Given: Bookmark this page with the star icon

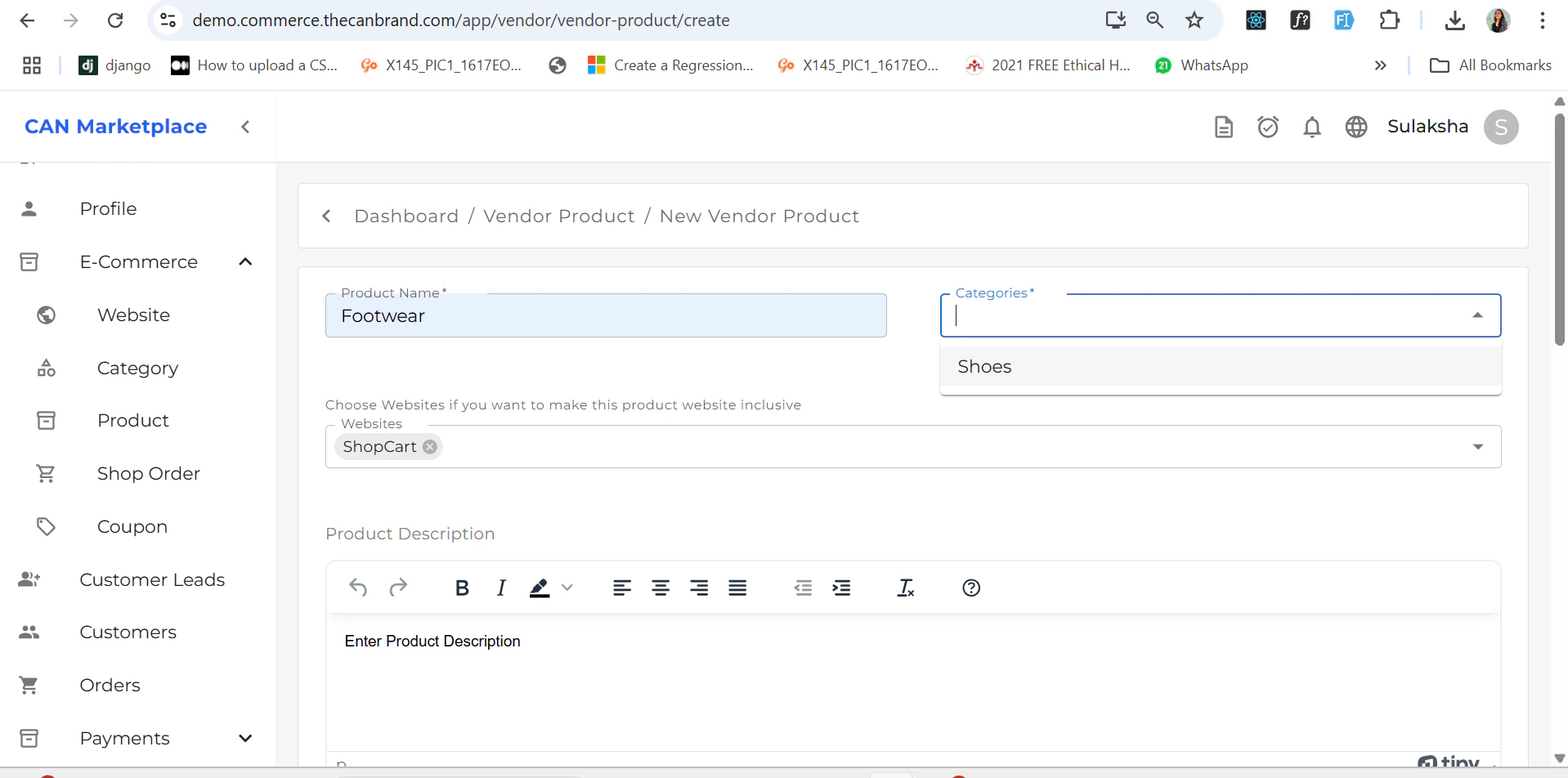Looking at the screenshot, I should point(1194,20).
